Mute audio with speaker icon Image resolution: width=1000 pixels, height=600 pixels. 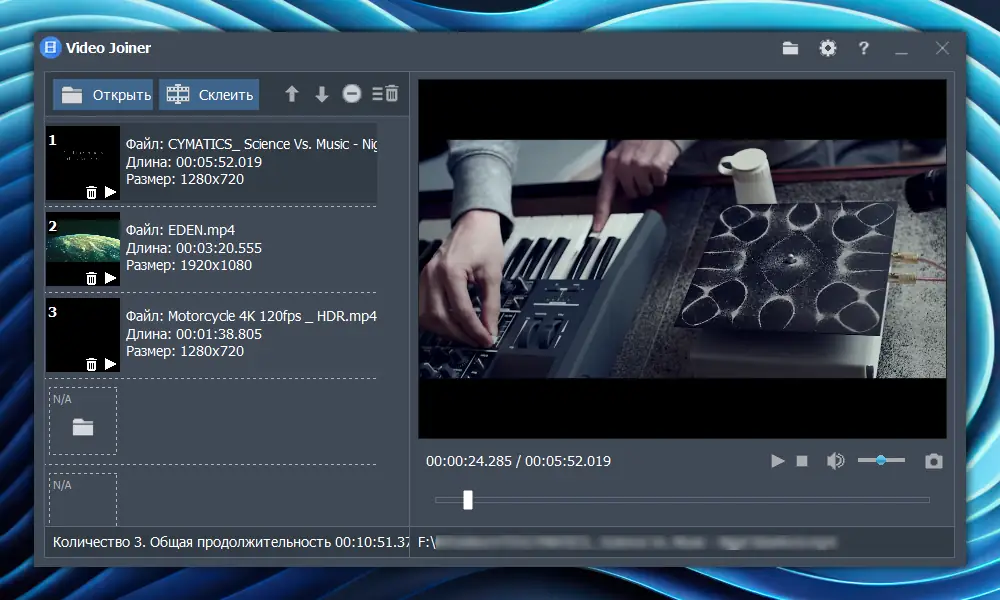(x=835, y=460)
